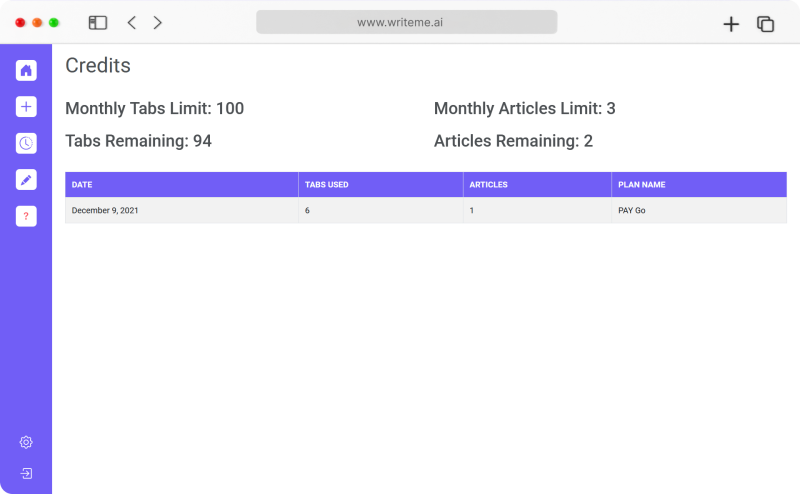Screen dimensions: 800x494
Task: Click the www.writeme.ai address bar
Action: click(407, 22)
